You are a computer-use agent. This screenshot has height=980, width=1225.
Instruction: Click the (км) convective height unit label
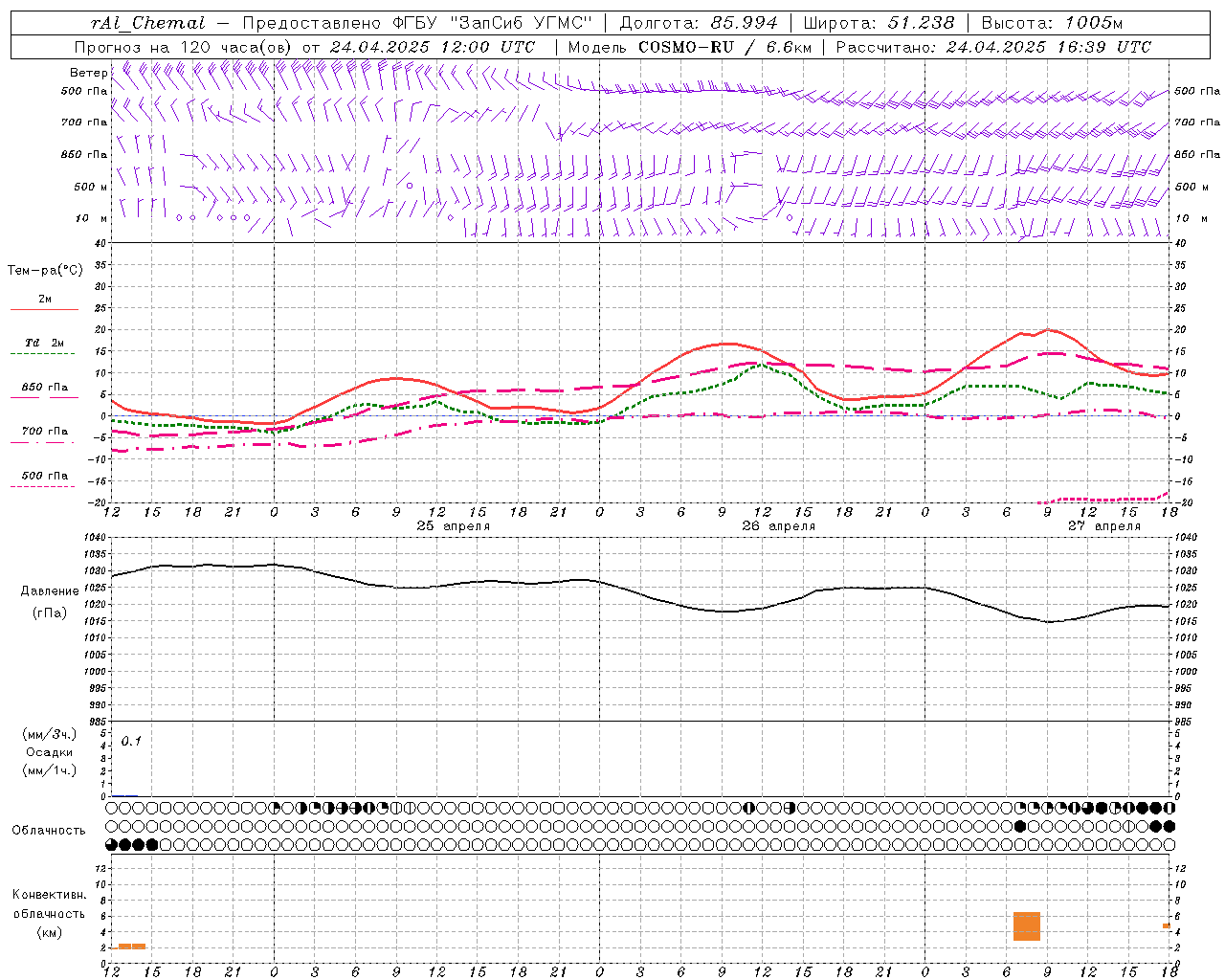50,932
